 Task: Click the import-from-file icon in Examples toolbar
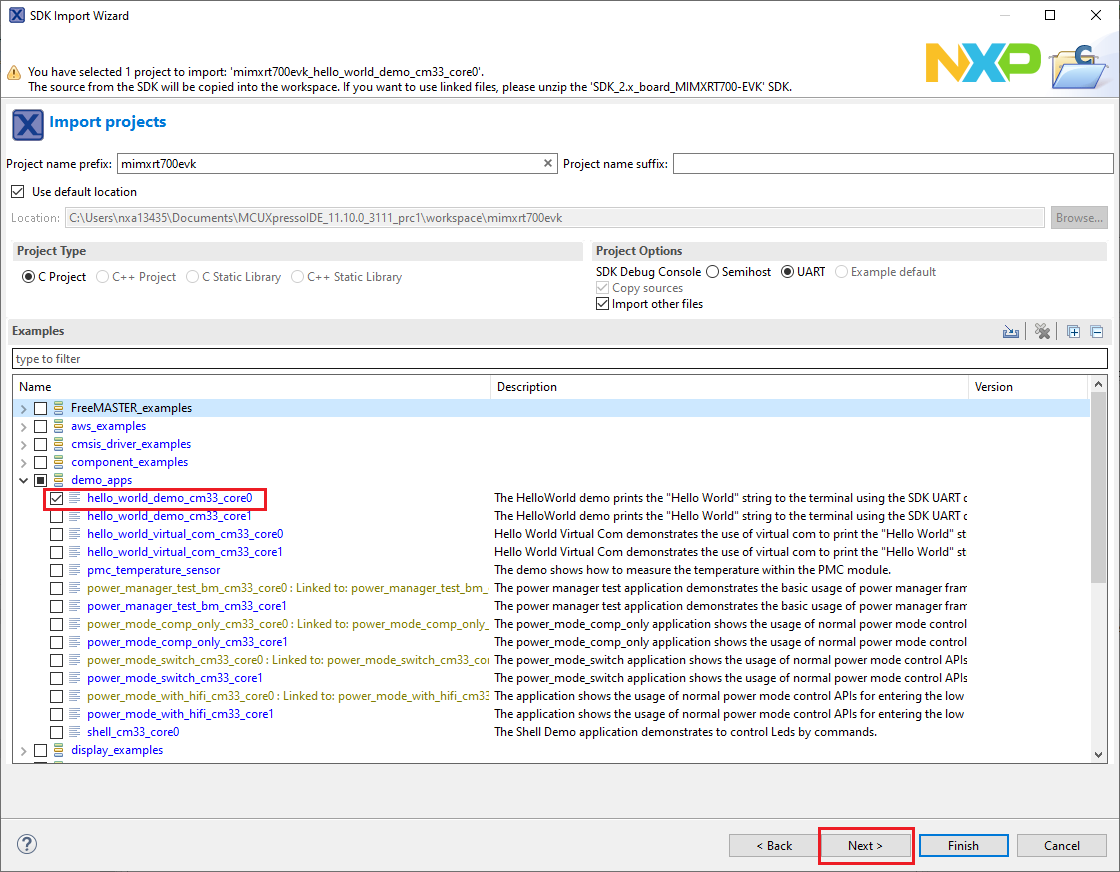pyautogui.click(x=1011, y=332)
